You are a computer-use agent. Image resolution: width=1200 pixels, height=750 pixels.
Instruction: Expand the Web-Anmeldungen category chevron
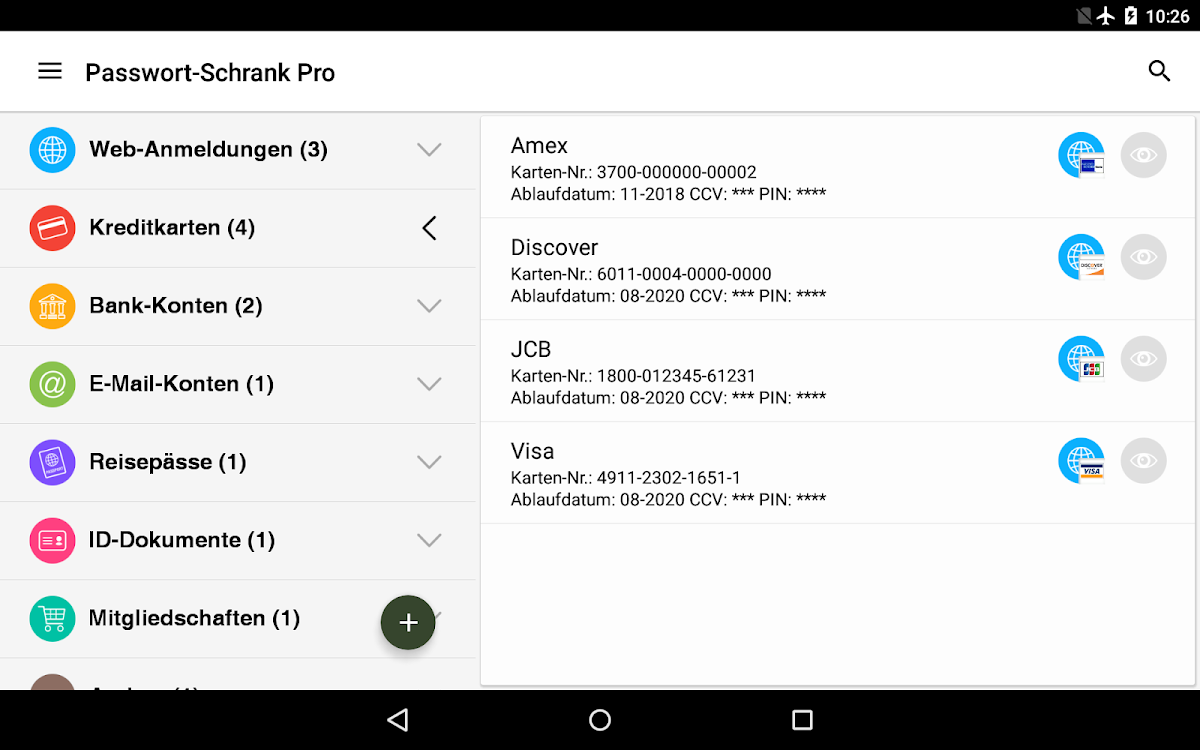point(429,150)
